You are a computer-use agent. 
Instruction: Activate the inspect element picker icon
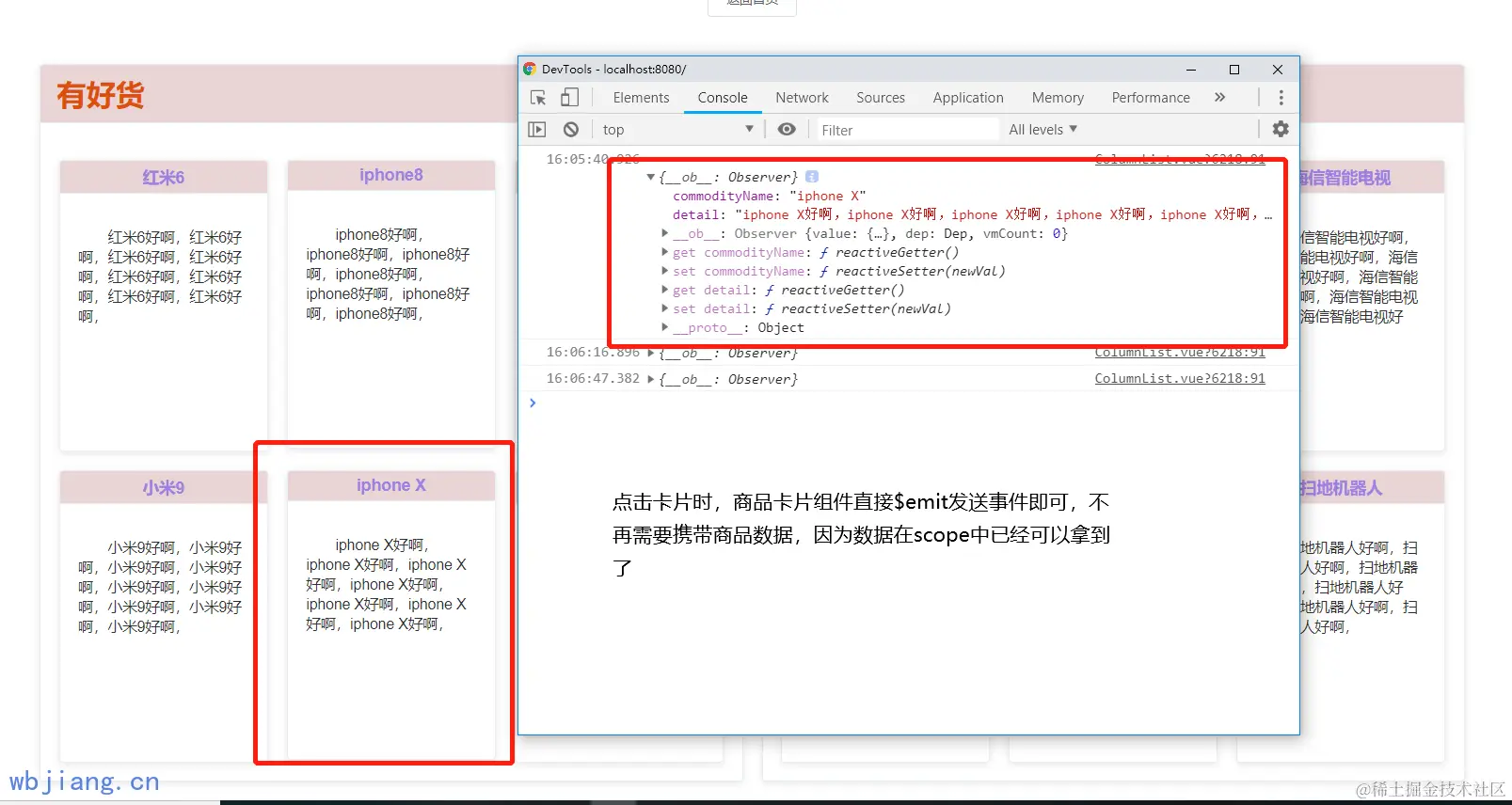pyautogui.click(x=538, y=98)
